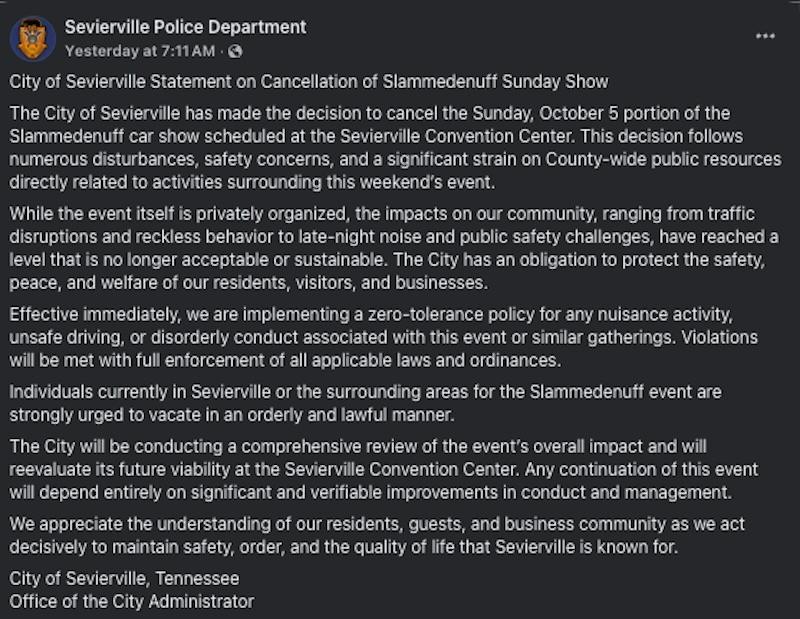Click the paragraph starting "The City of Sevierville has made"

[x=395, y=148]
